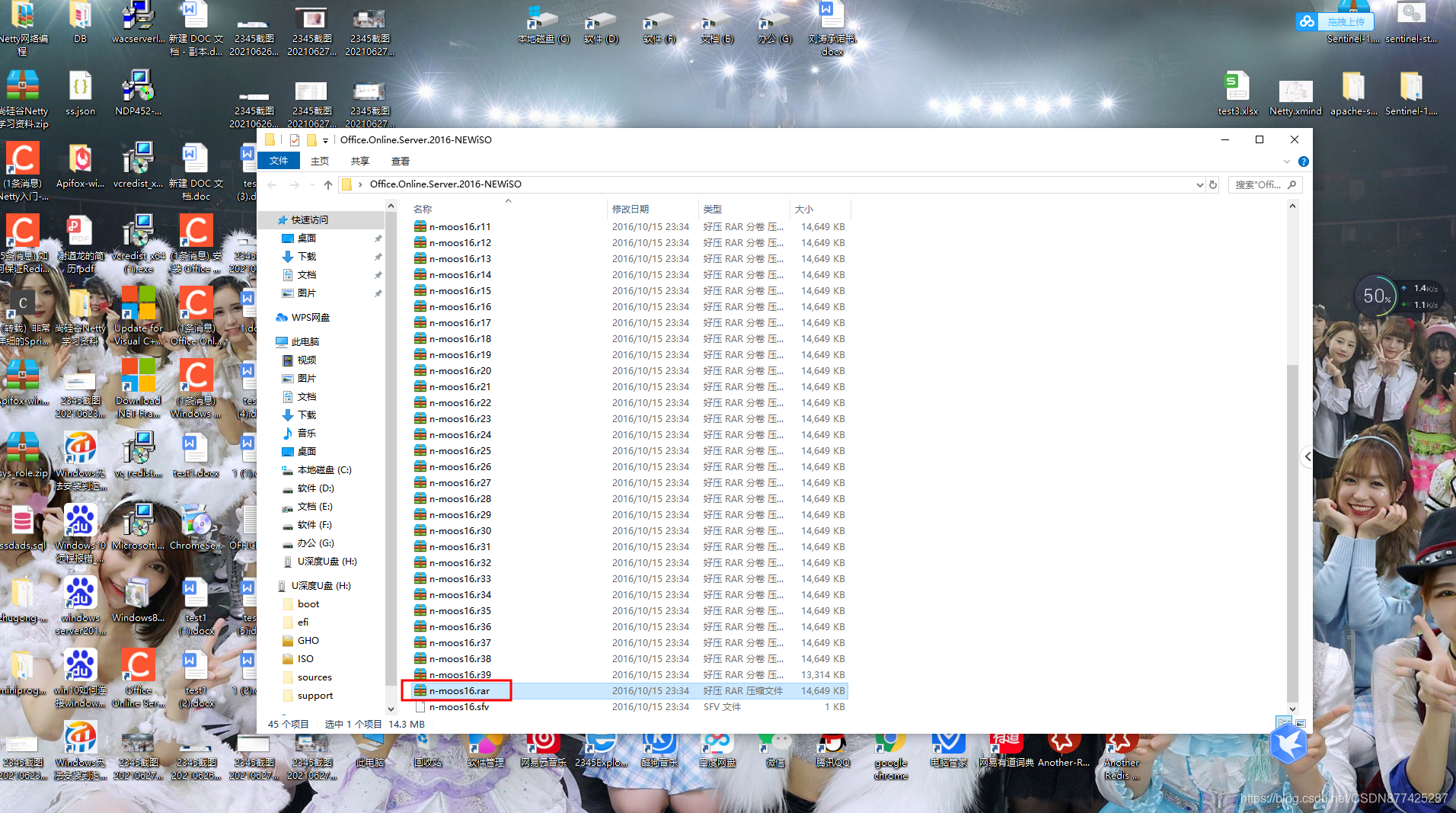This screenshot has height=813, width=1456.
Task: Select the file n-moos16.r20
Action: (x=460, y=370)
